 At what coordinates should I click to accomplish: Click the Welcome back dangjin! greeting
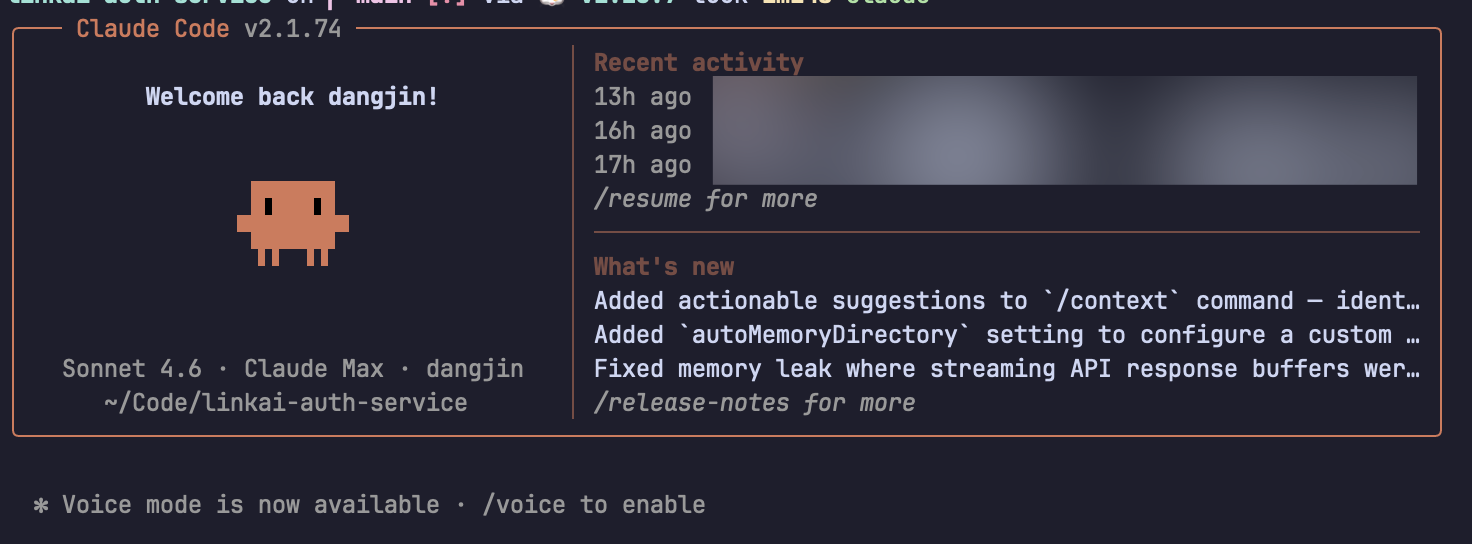(x=292, y=97)
